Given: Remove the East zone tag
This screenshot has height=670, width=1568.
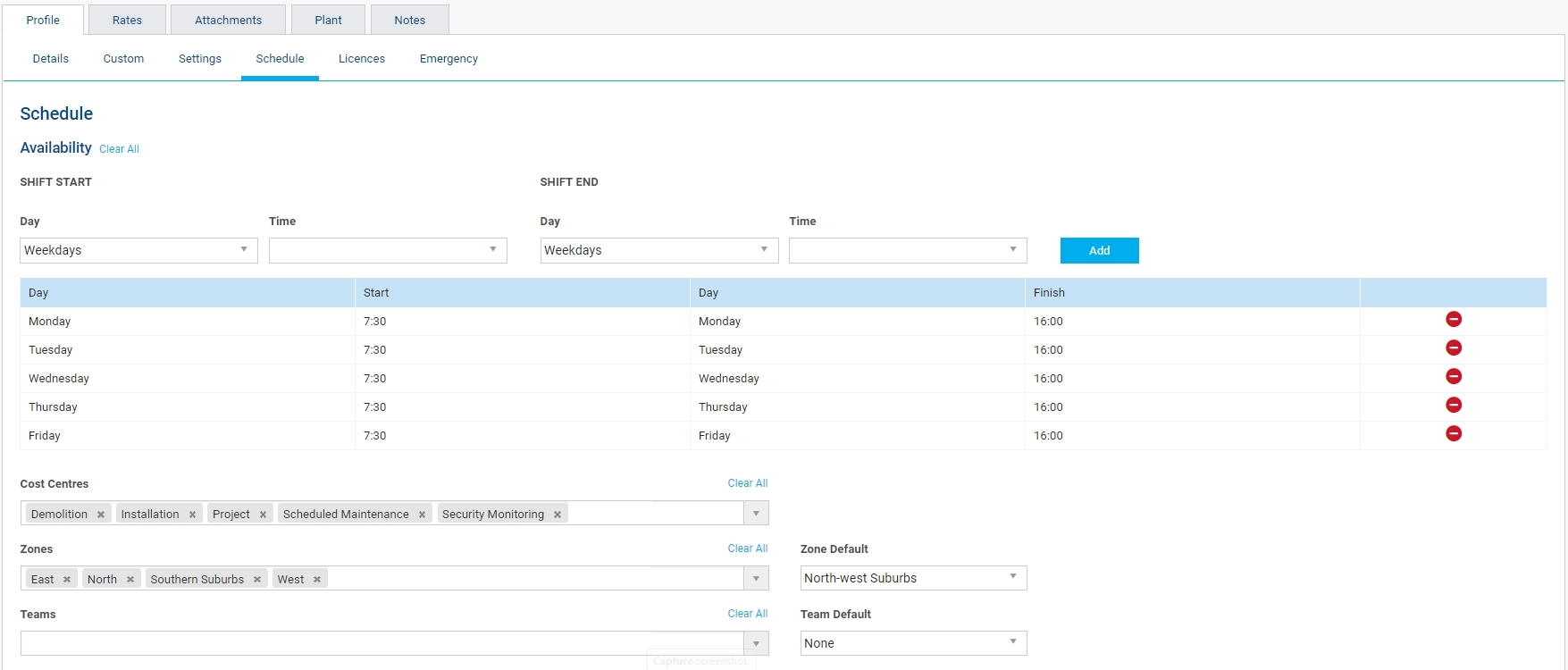Looking at the screenshot, I should (67, 580).
